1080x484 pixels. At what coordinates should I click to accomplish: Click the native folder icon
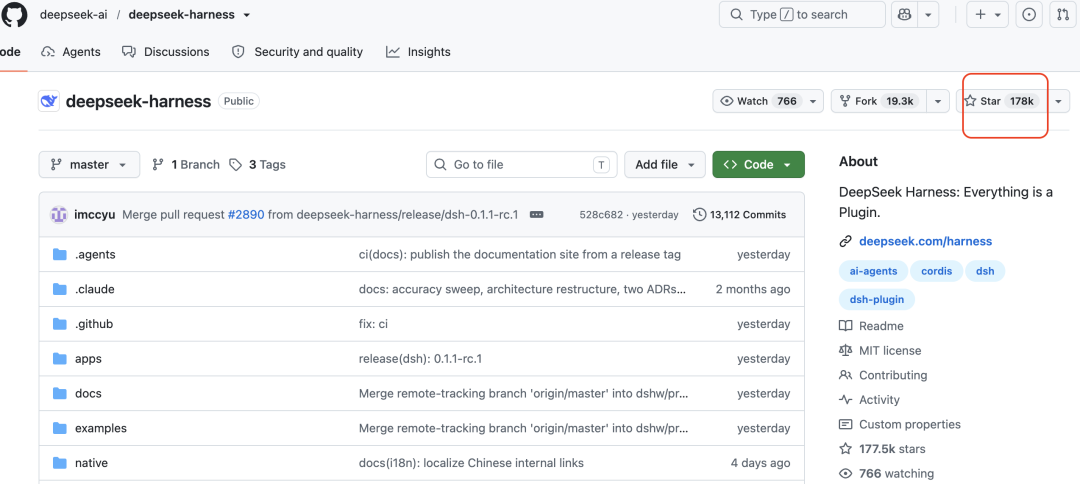point(60,463)
